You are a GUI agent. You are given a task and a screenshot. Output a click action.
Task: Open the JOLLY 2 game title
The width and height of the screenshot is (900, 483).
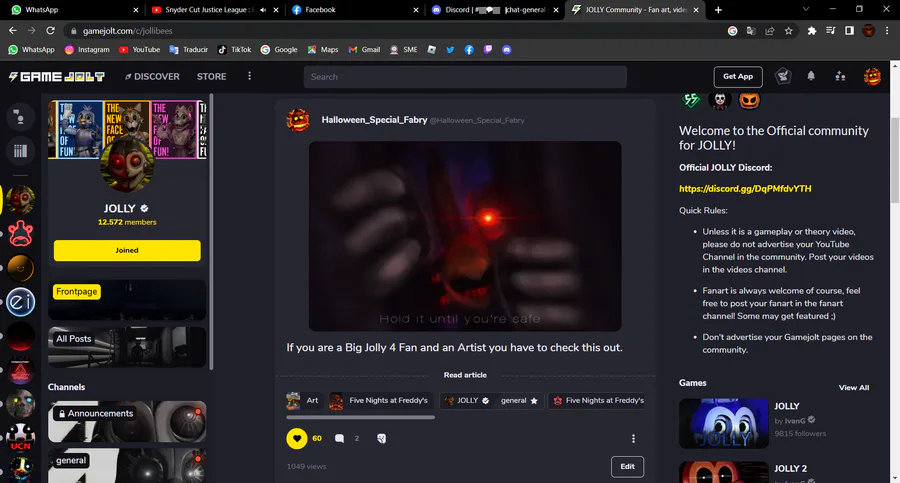tap(790, 469)
